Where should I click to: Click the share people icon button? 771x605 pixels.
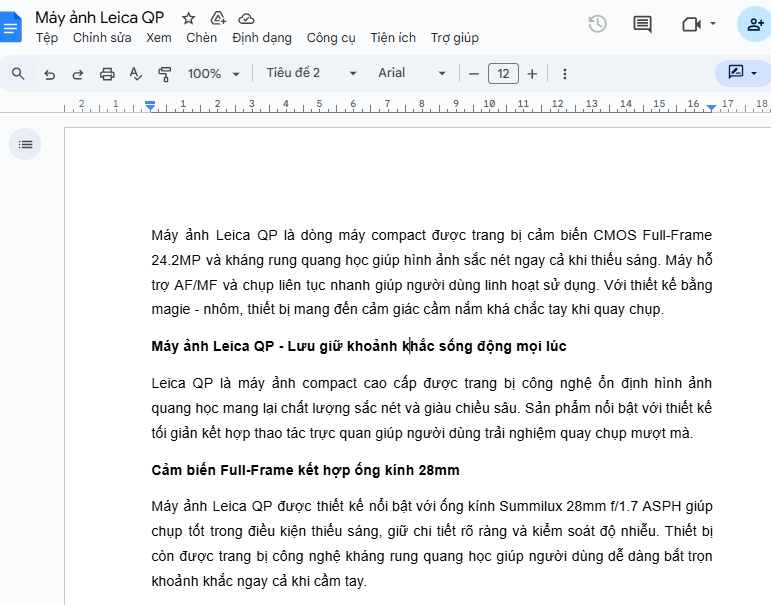(x=755, y=24)
